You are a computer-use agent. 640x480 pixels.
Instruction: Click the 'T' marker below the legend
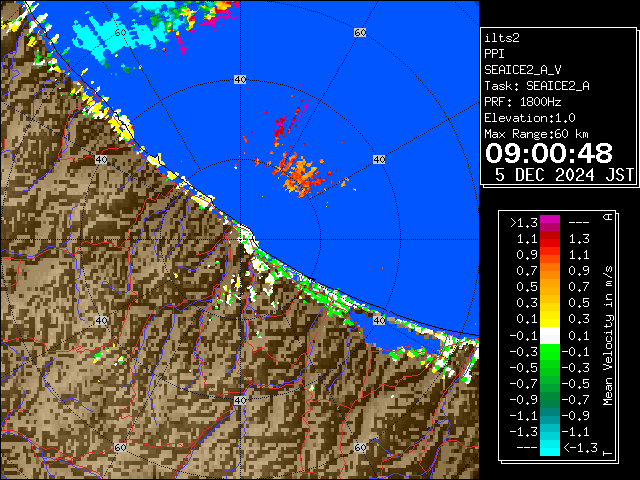tap(608, 453)
